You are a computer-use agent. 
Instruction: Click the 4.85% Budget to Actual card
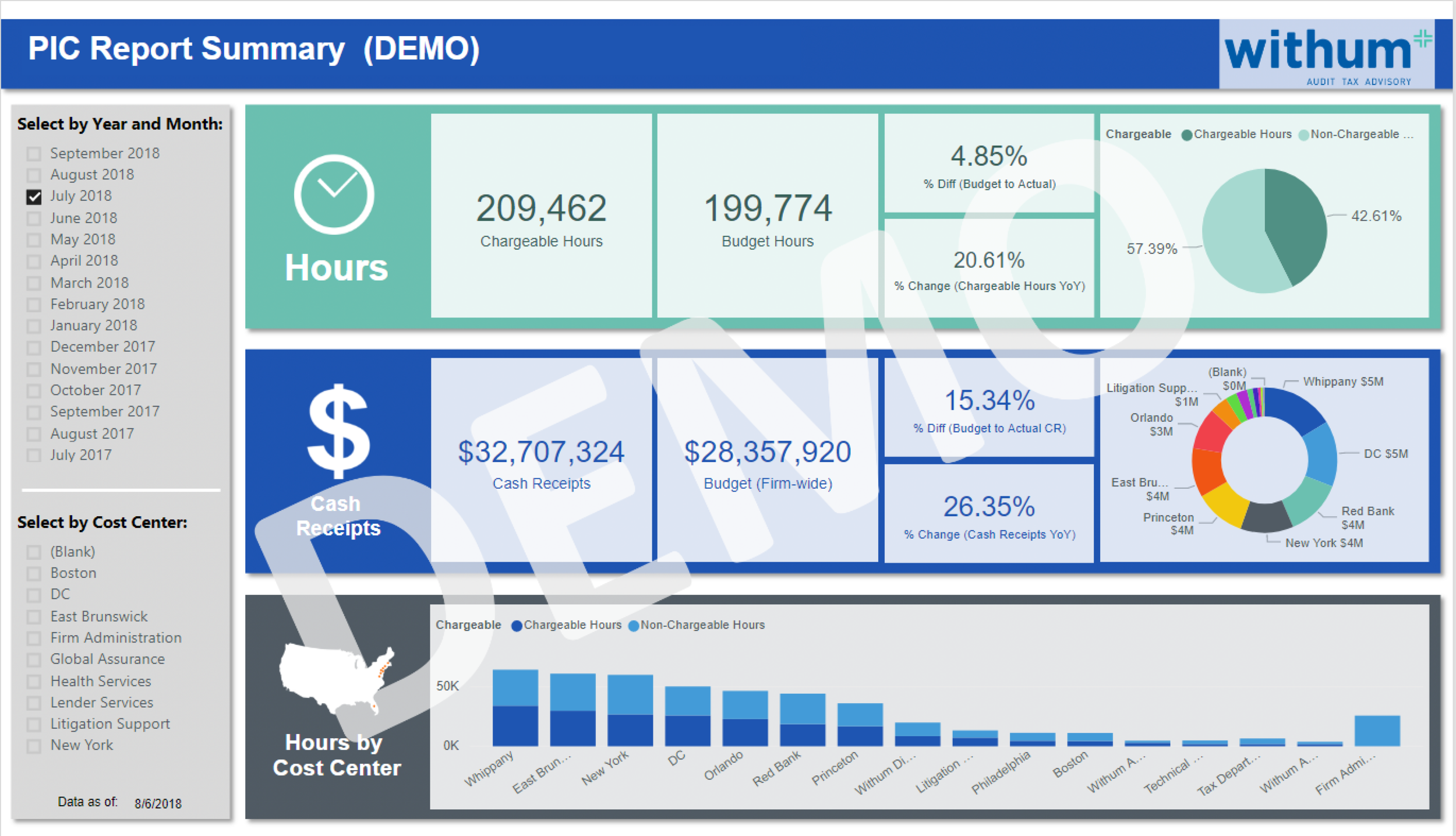pyautogui.click(x=989, y=163)
